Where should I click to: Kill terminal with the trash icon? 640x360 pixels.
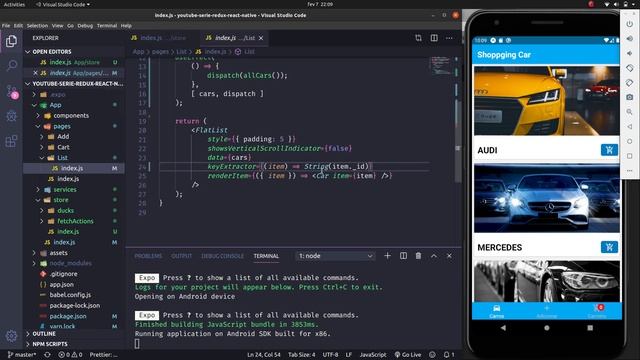pyautogui.click(x=418, y=256)
